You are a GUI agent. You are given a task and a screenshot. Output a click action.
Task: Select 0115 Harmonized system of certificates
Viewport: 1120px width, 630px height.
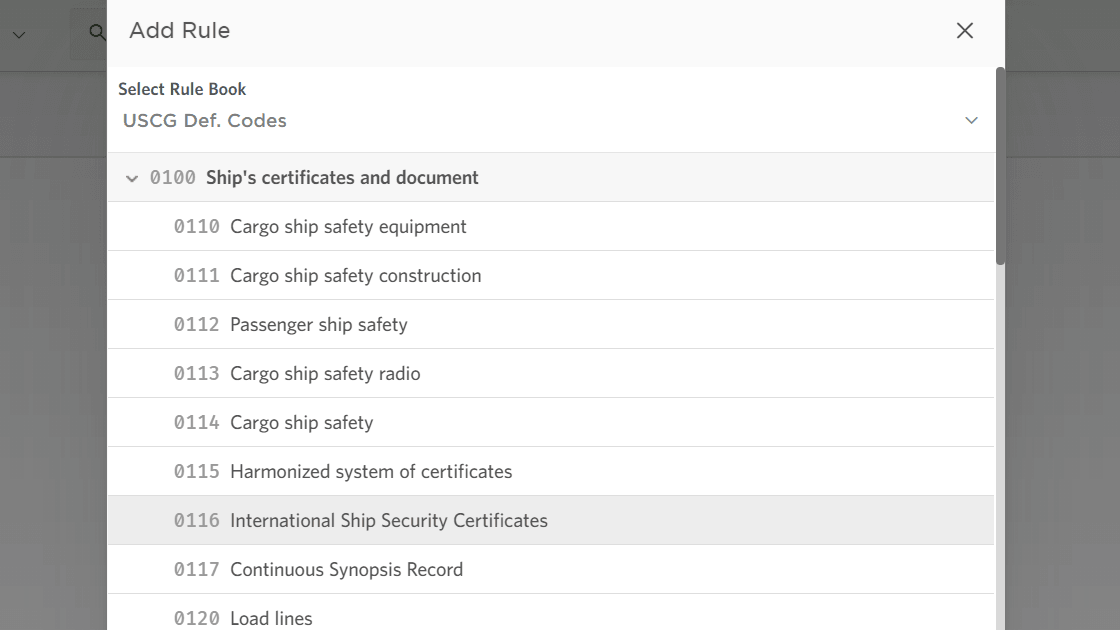coord(371,472)
